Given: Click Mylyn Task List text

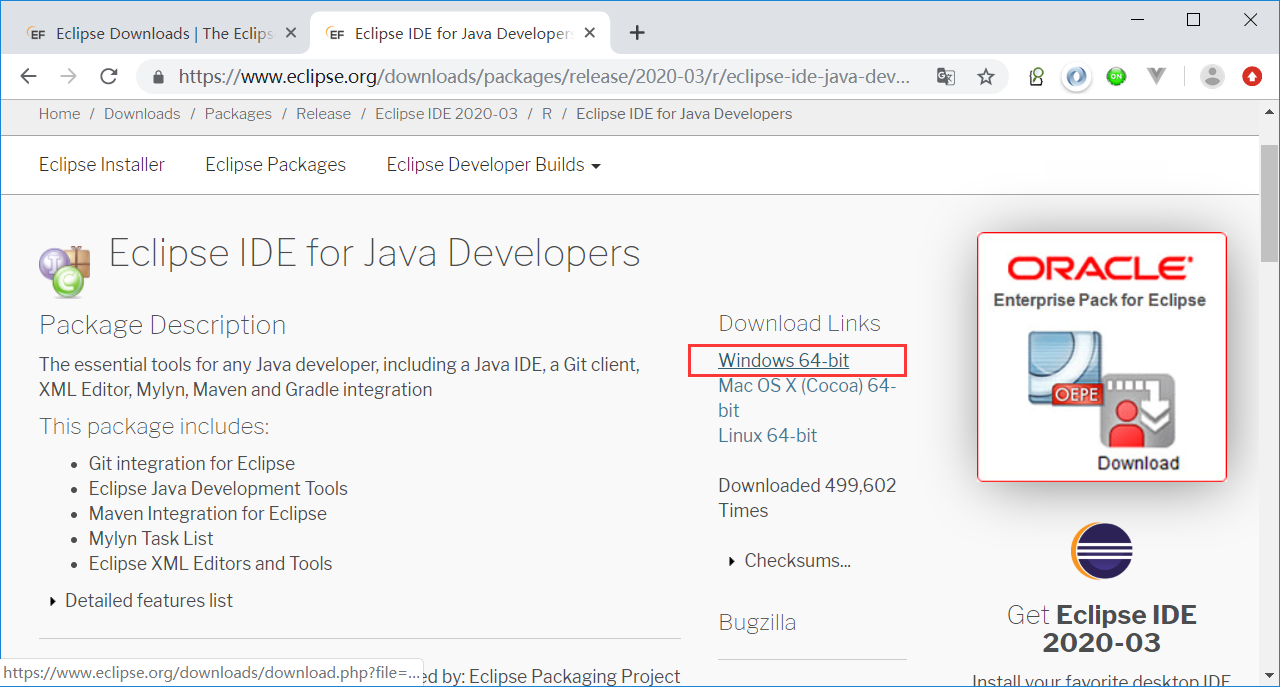Looking at the screenshot, I should pyautogui.click(x=151, y=539).
